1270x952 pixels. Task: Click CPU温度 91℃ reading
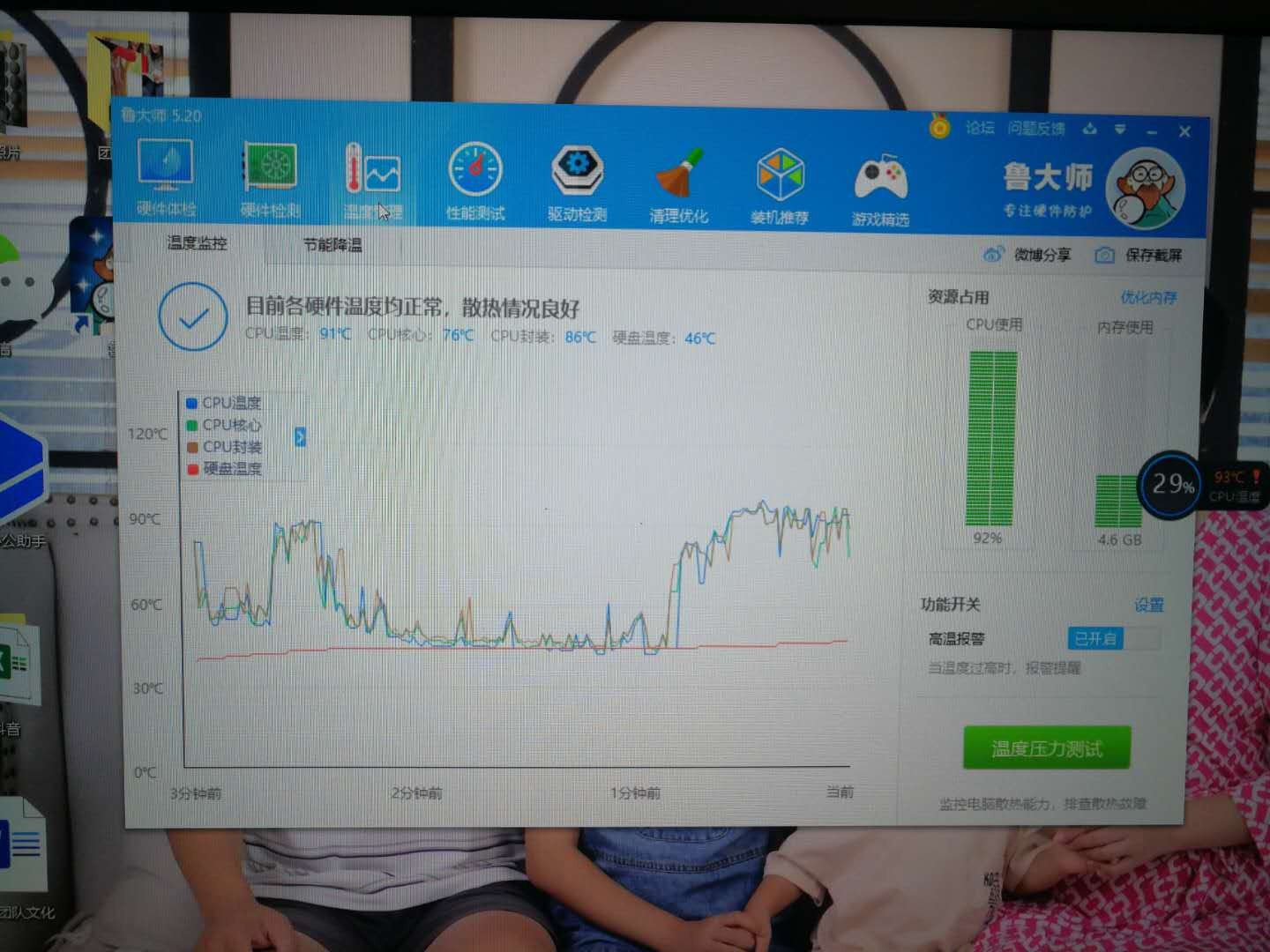point(298,334)
